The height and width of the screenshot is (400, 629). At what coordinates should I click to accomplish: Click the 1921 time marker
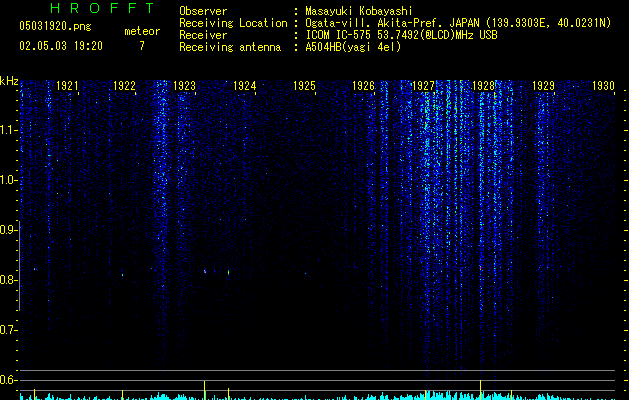pos(67,86)
